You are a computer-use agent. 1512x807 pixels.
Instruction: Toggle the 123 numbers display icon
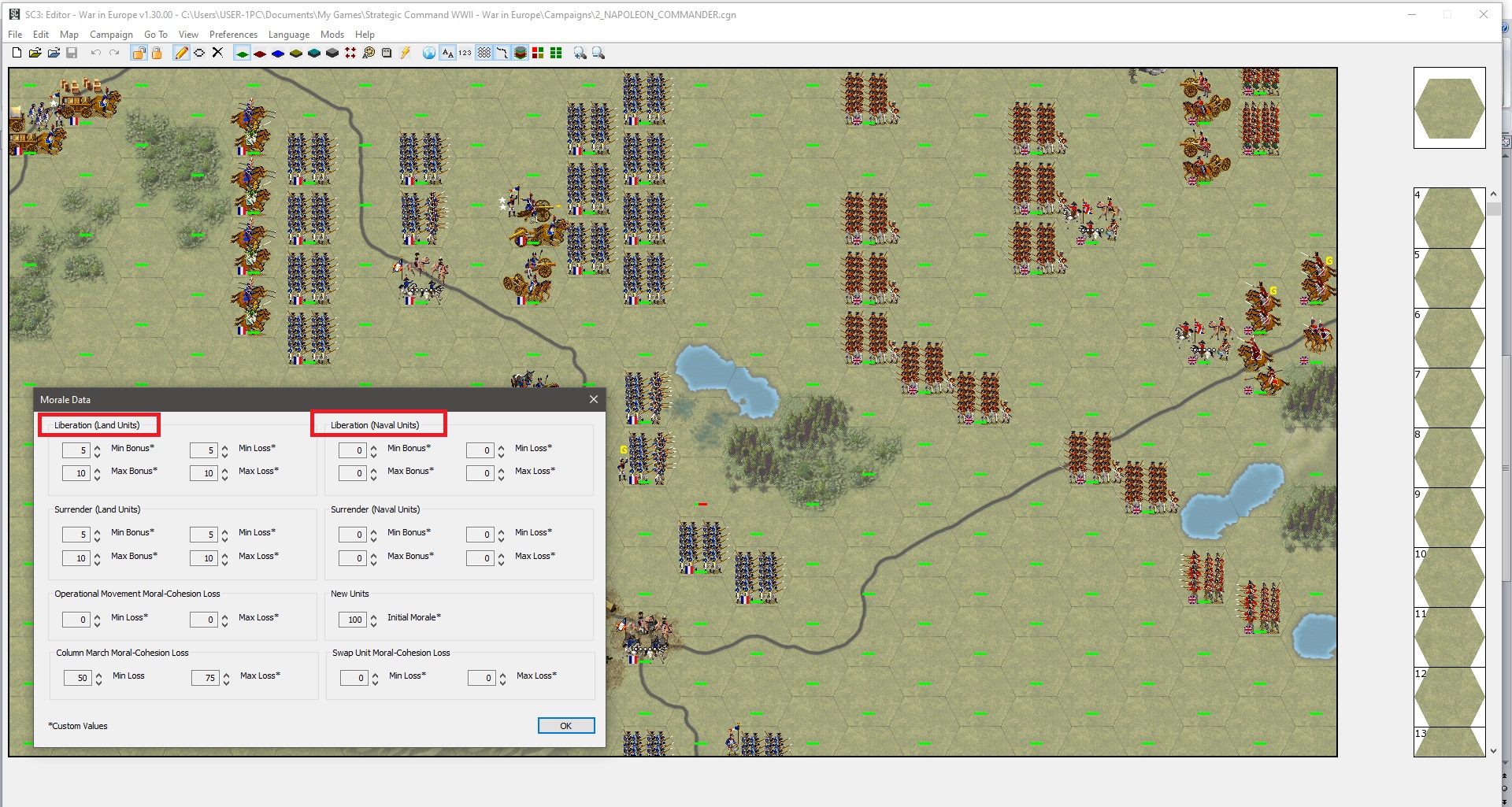[465, 53]
